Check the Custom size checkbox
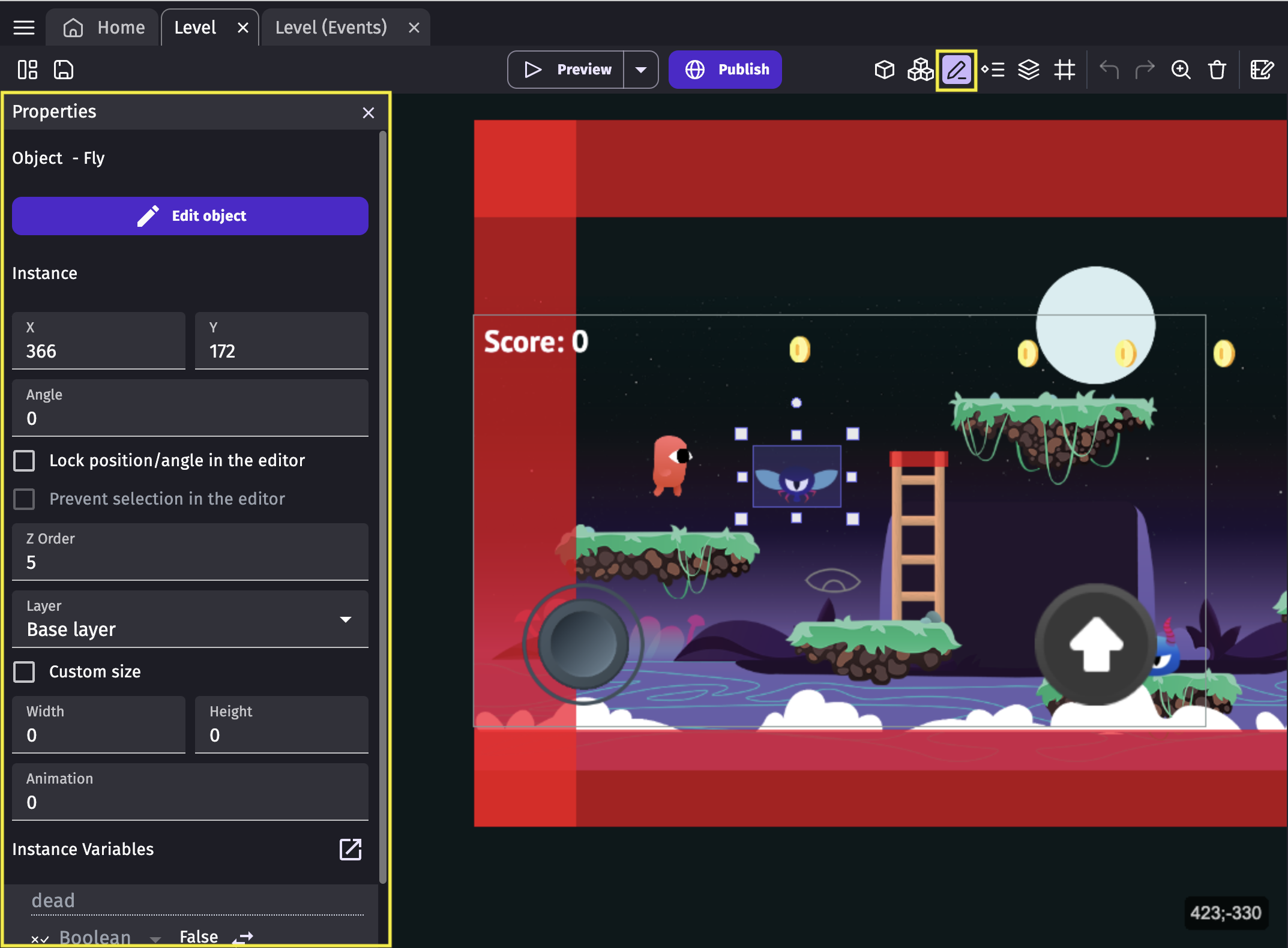 click(25, 672)
